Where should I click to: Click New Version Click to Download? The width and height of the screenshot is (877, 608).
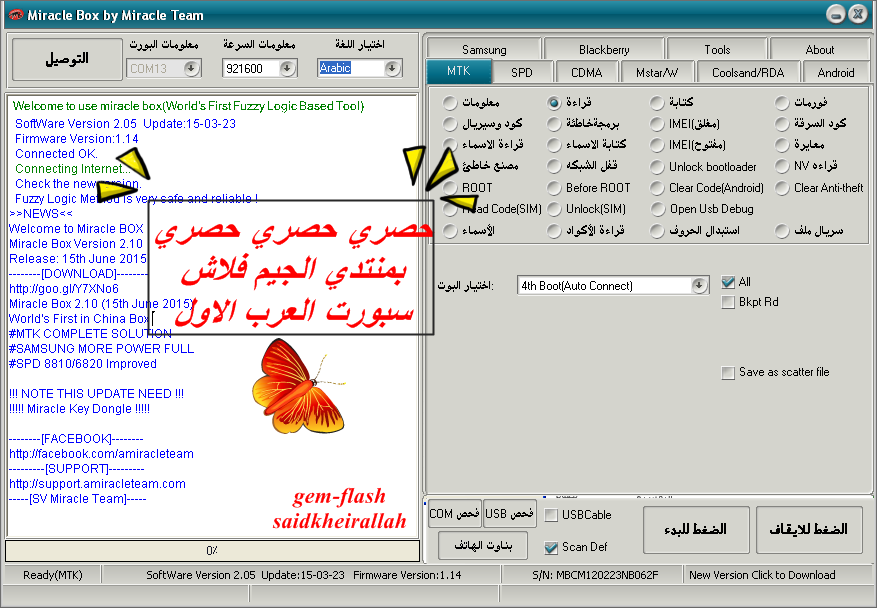pyautogui.click(x=762, y=575)
